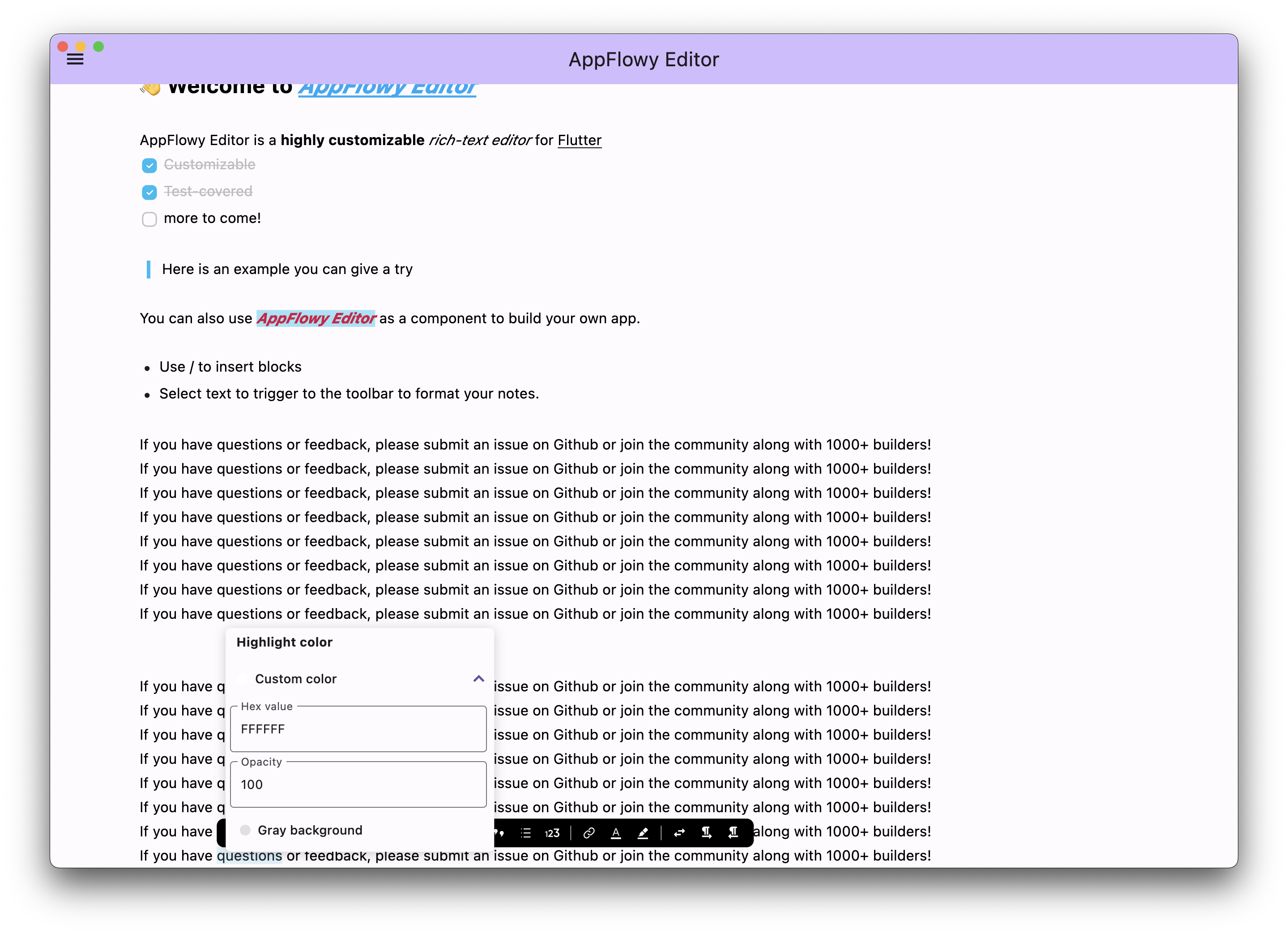Select the Custom color option
This screenshot has width=1288, height=934.
point(295,678)
